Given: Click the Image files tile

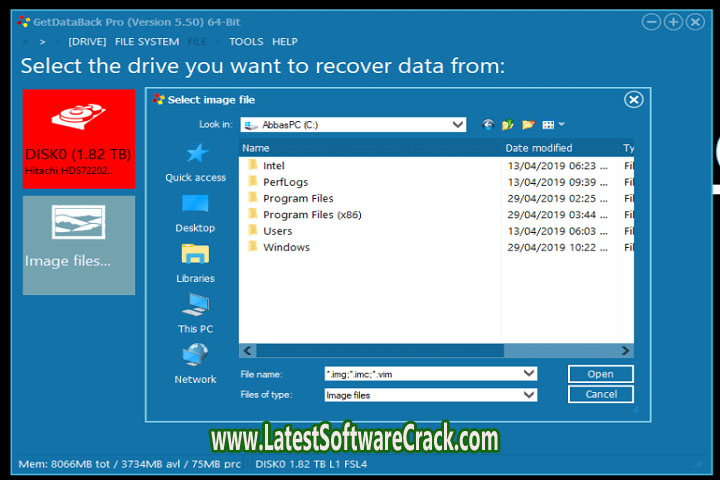Looking at the screenshot, I should click(79, 245).
